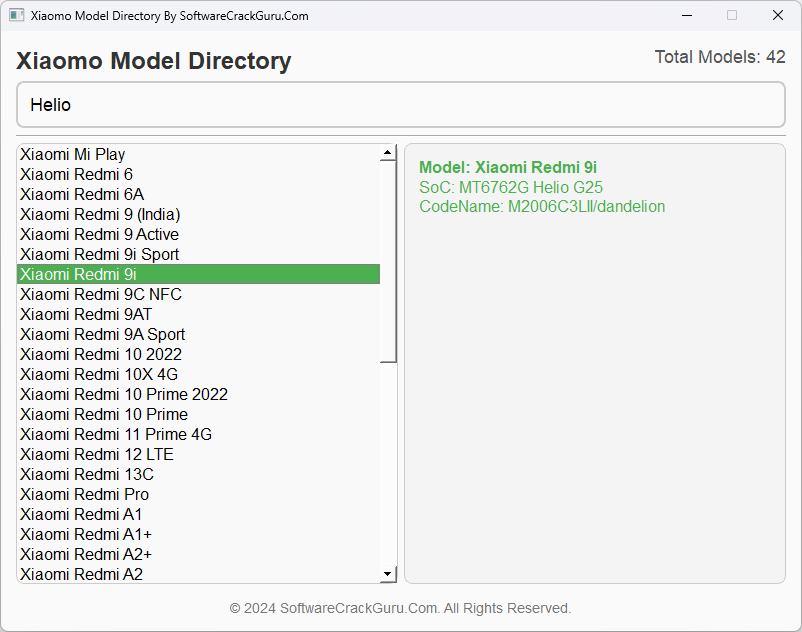Choose Xiaomi Redmi 11 Prime 4G

(198, 434)
